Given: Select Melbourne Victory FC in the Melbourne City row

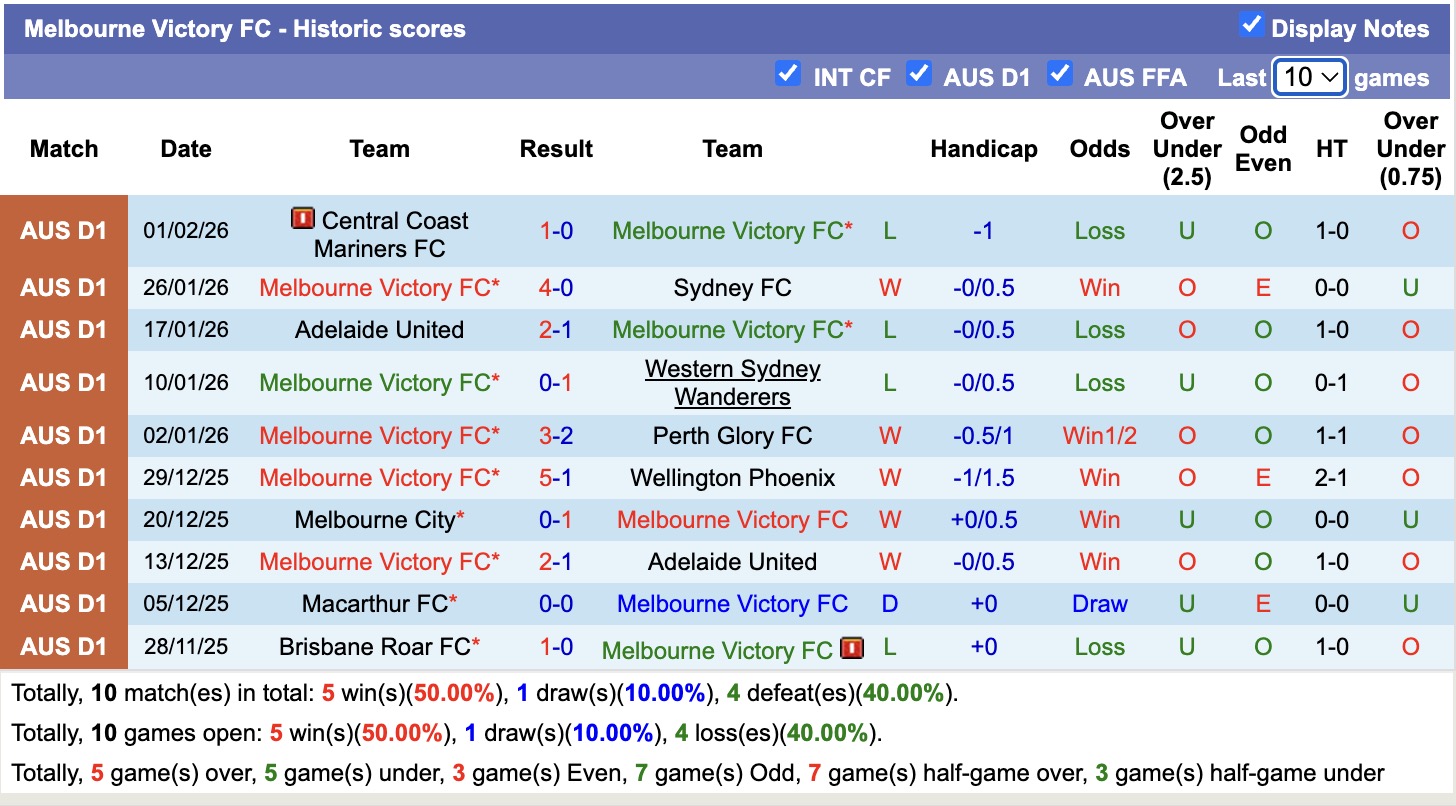Looking at the screenshot, I should coord(732,519).
